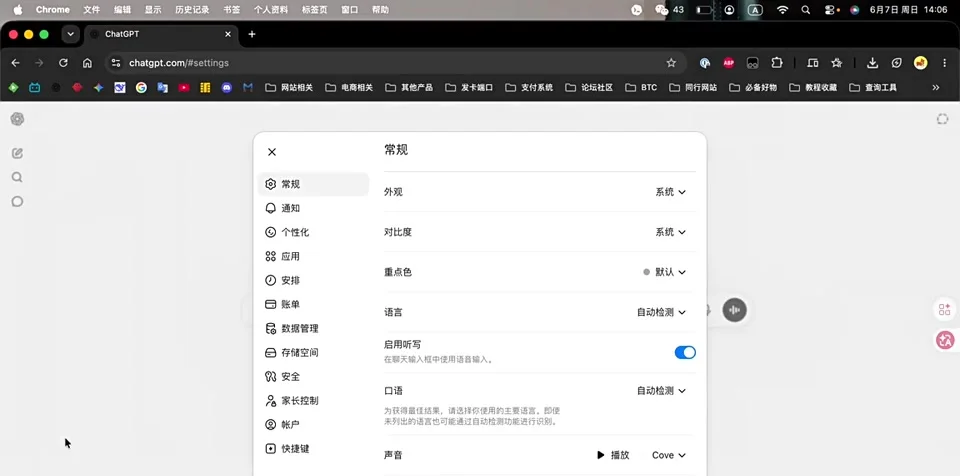Expand the 对比度 contrast dropdown
The height and width of the screenshot is (476, 960).
[670, 232]
